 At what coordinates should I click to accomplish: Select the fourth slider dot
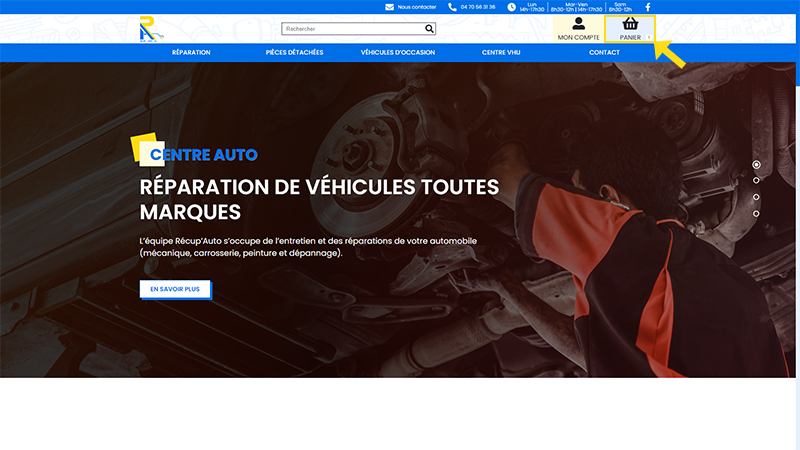click(x=756, y=213)
